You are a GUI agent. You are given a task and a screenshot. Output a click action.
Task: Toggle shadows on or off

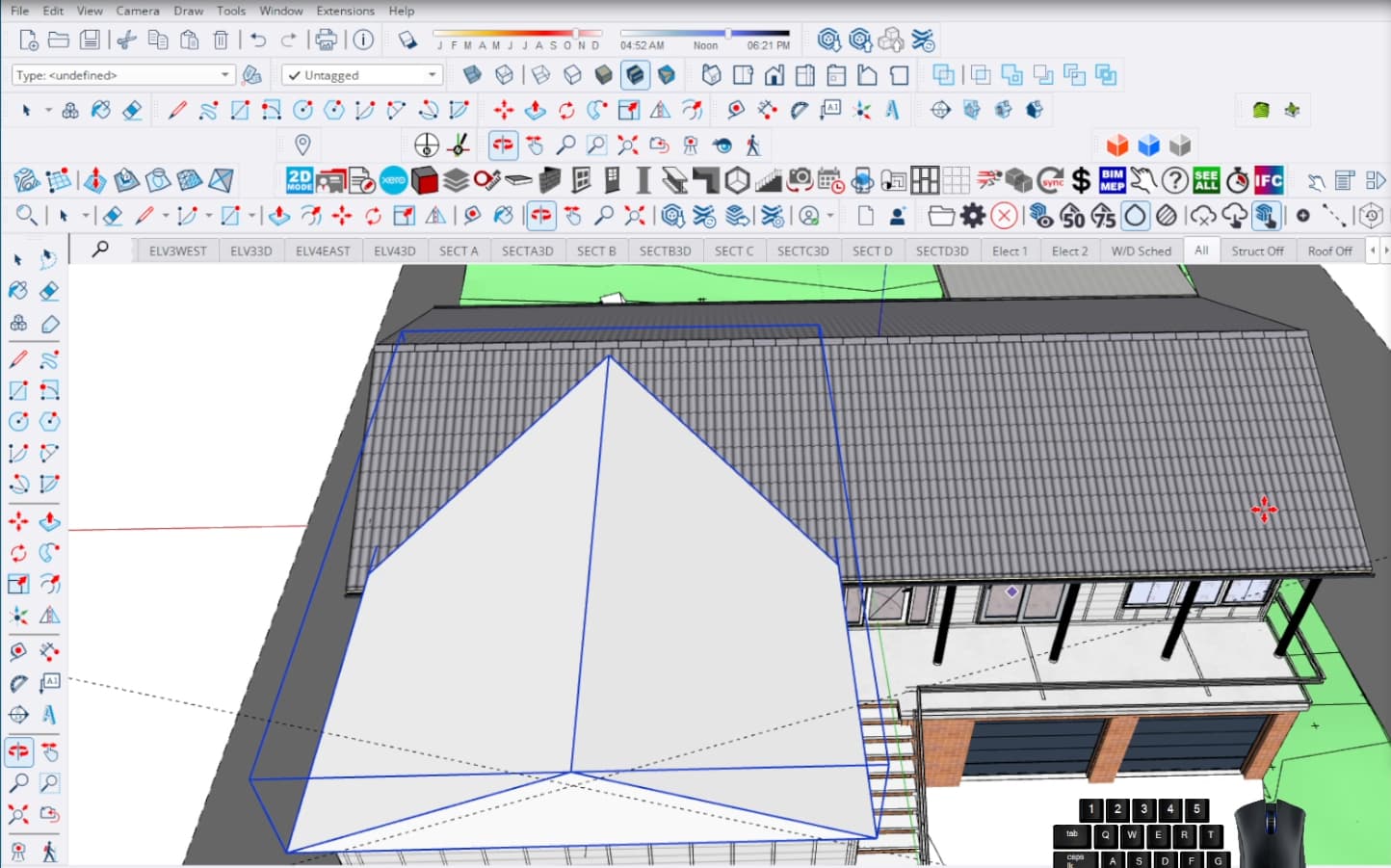click(407, 39)
